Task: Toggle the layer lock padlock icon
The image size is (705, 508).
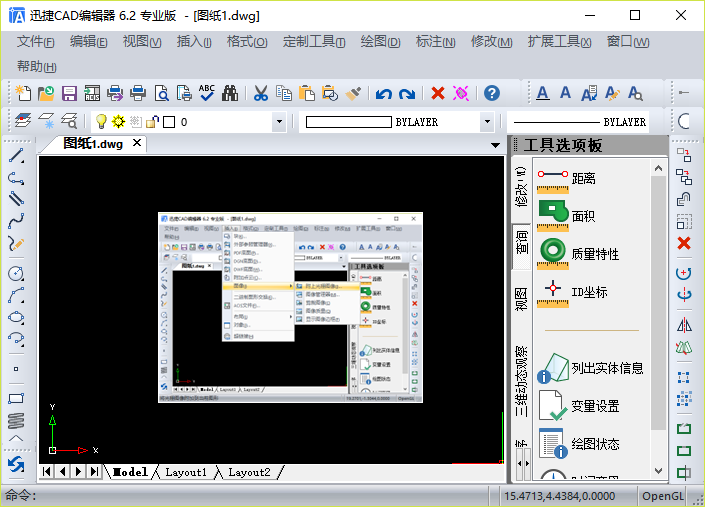Action: pos(152,121)
